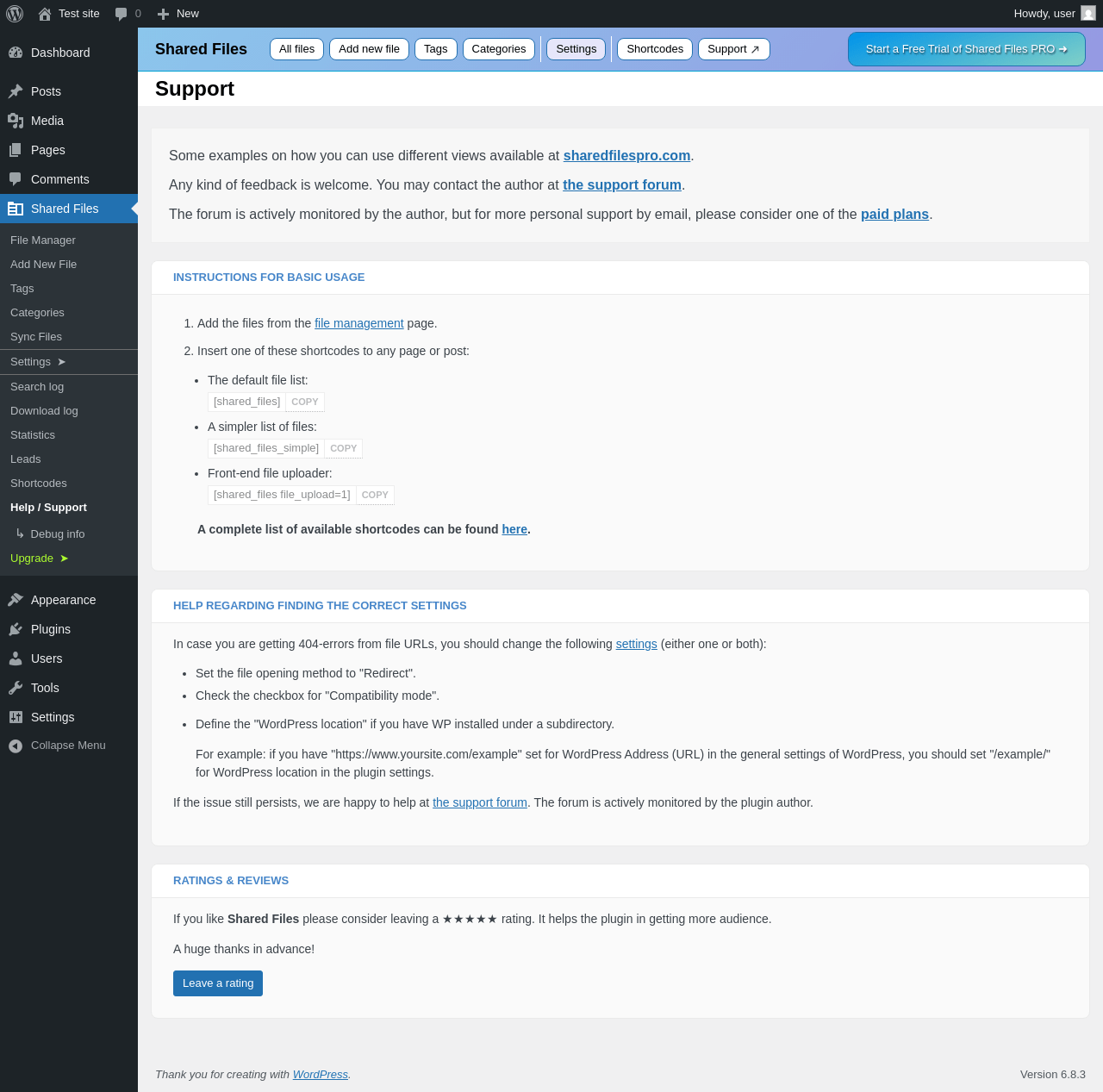This screenshot has height=1092, width=1103.
Task: Click the Users person icon
Action: coord(16,658)
